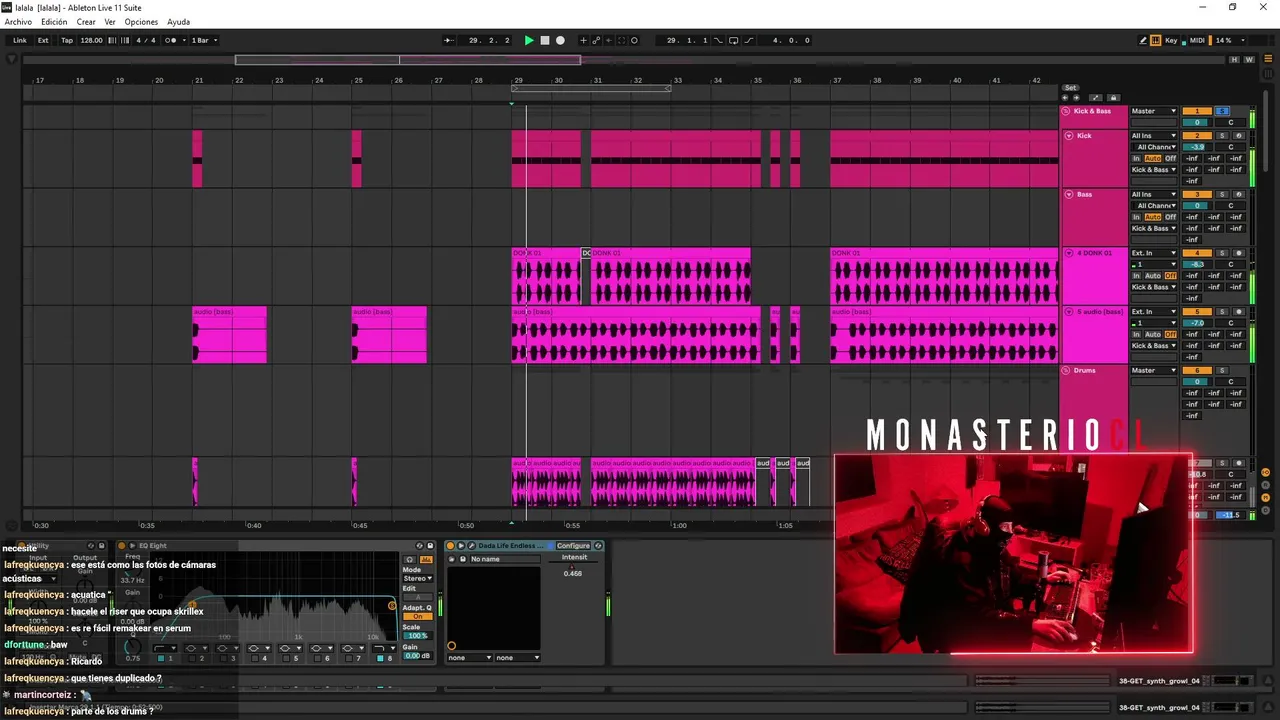Set Kick track monitor to In
1280x720 pixels.
[1136, 158]
